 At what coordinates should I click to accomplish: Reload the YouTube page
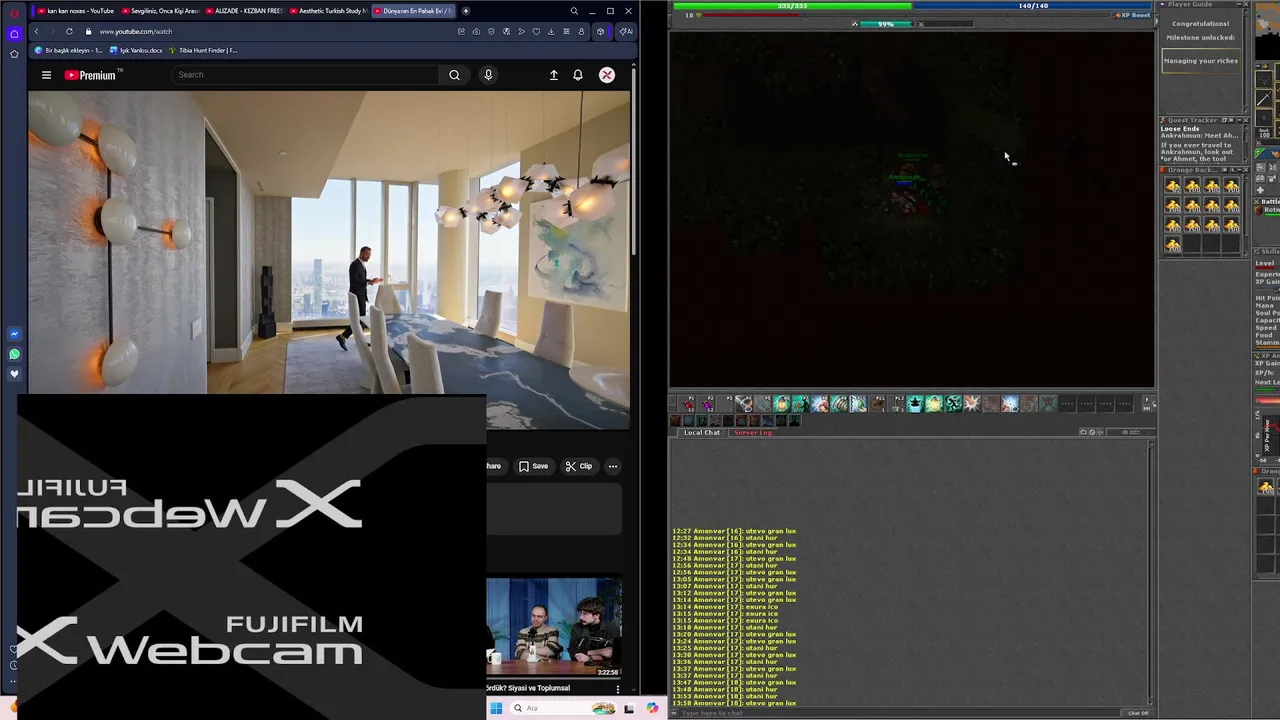[69, 31]
